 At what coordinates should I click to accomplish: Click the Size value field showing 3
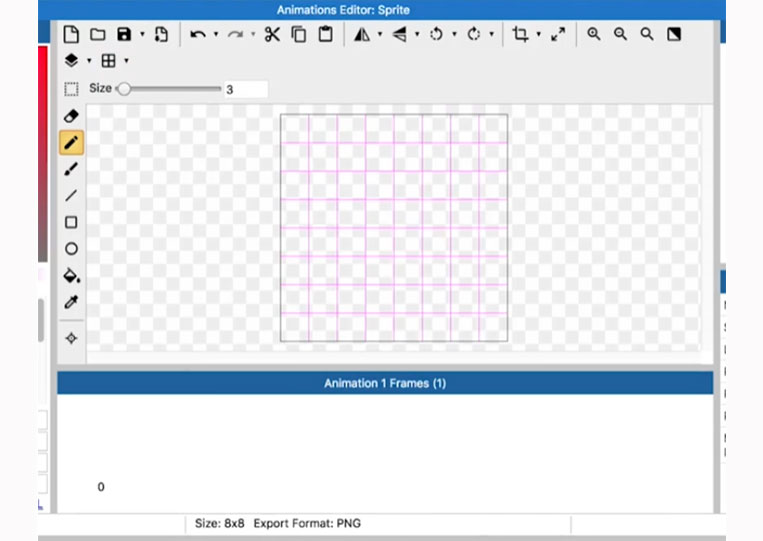coord(246,90)
